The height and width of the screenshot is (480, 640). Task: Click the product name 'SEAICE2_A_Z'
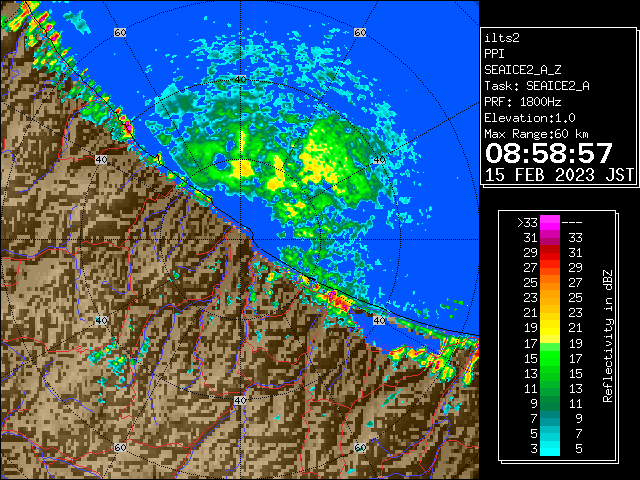click(523, 70)
